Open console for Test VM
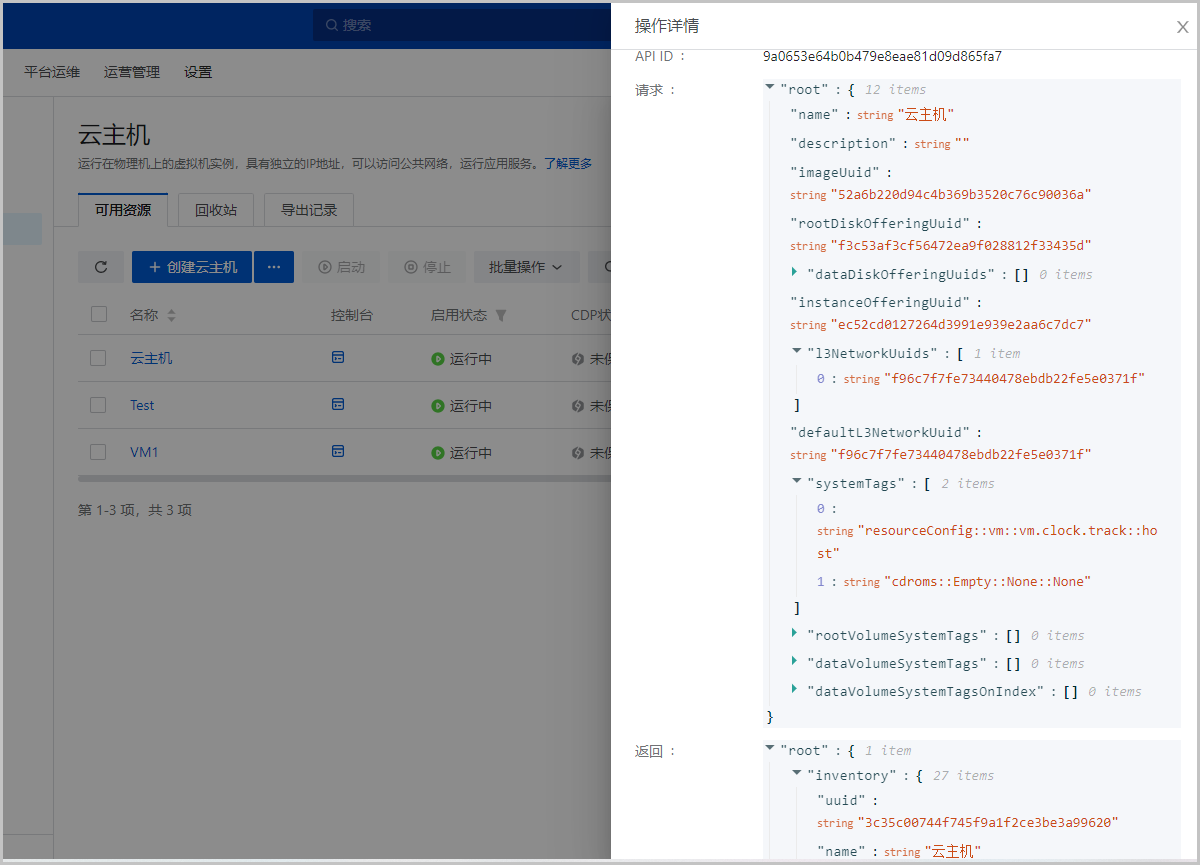 point(338,404)
